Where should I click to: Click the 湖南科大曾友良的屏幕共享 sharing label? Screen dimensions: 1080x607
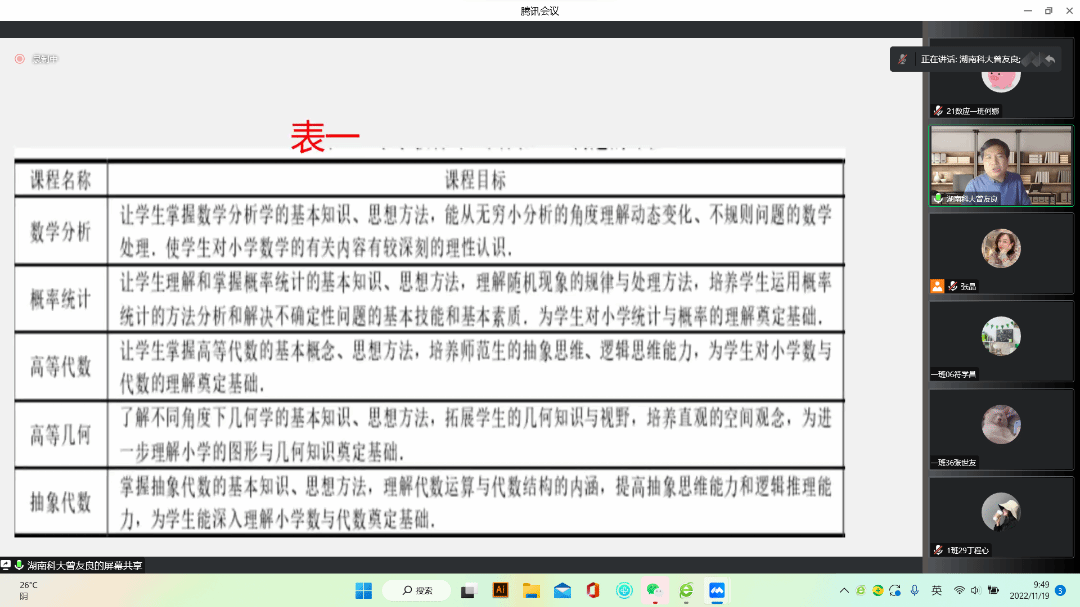click(84, 565)
